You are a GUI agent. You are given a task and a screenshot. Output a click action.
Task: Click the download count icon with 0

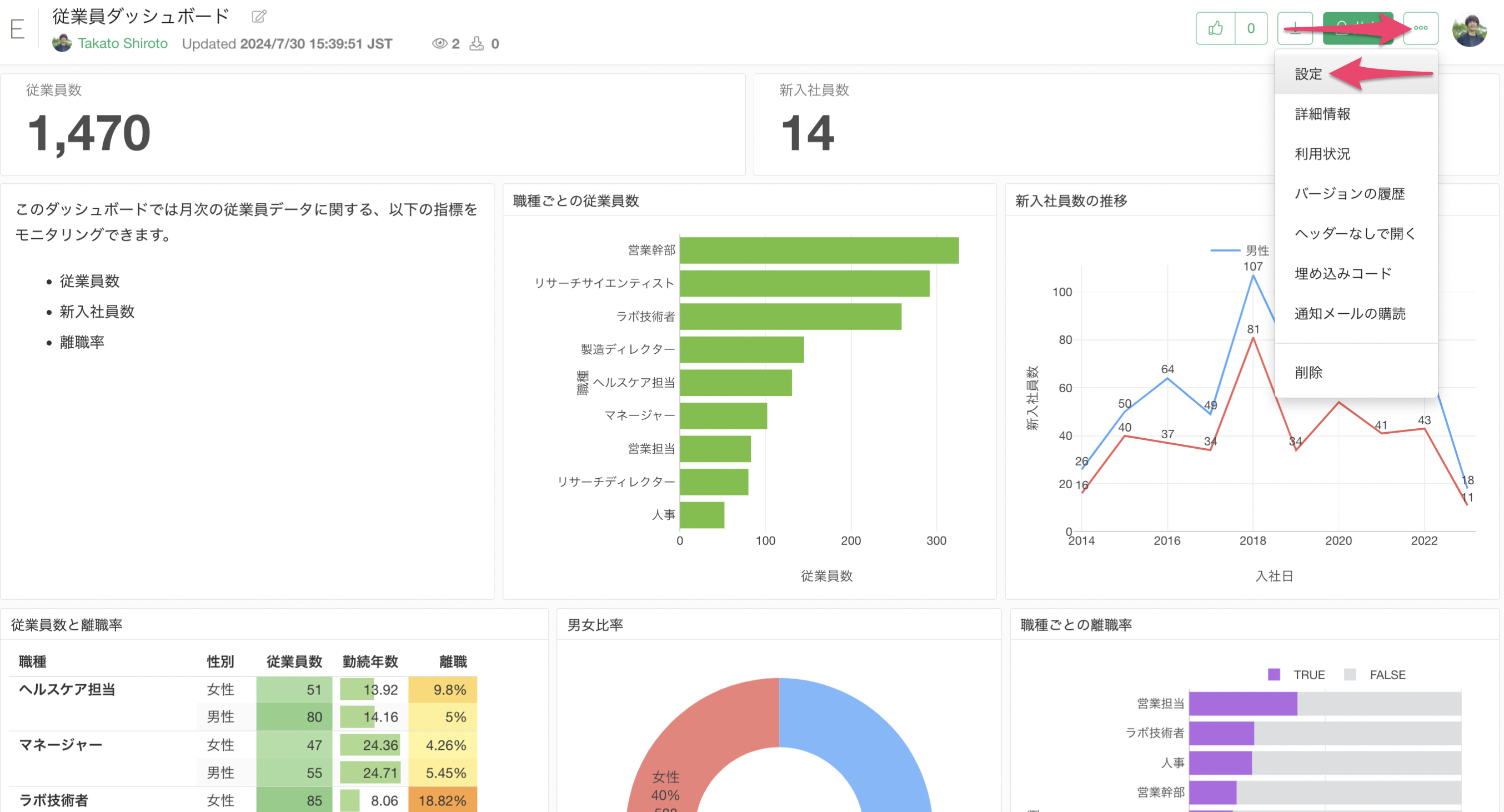477,44
